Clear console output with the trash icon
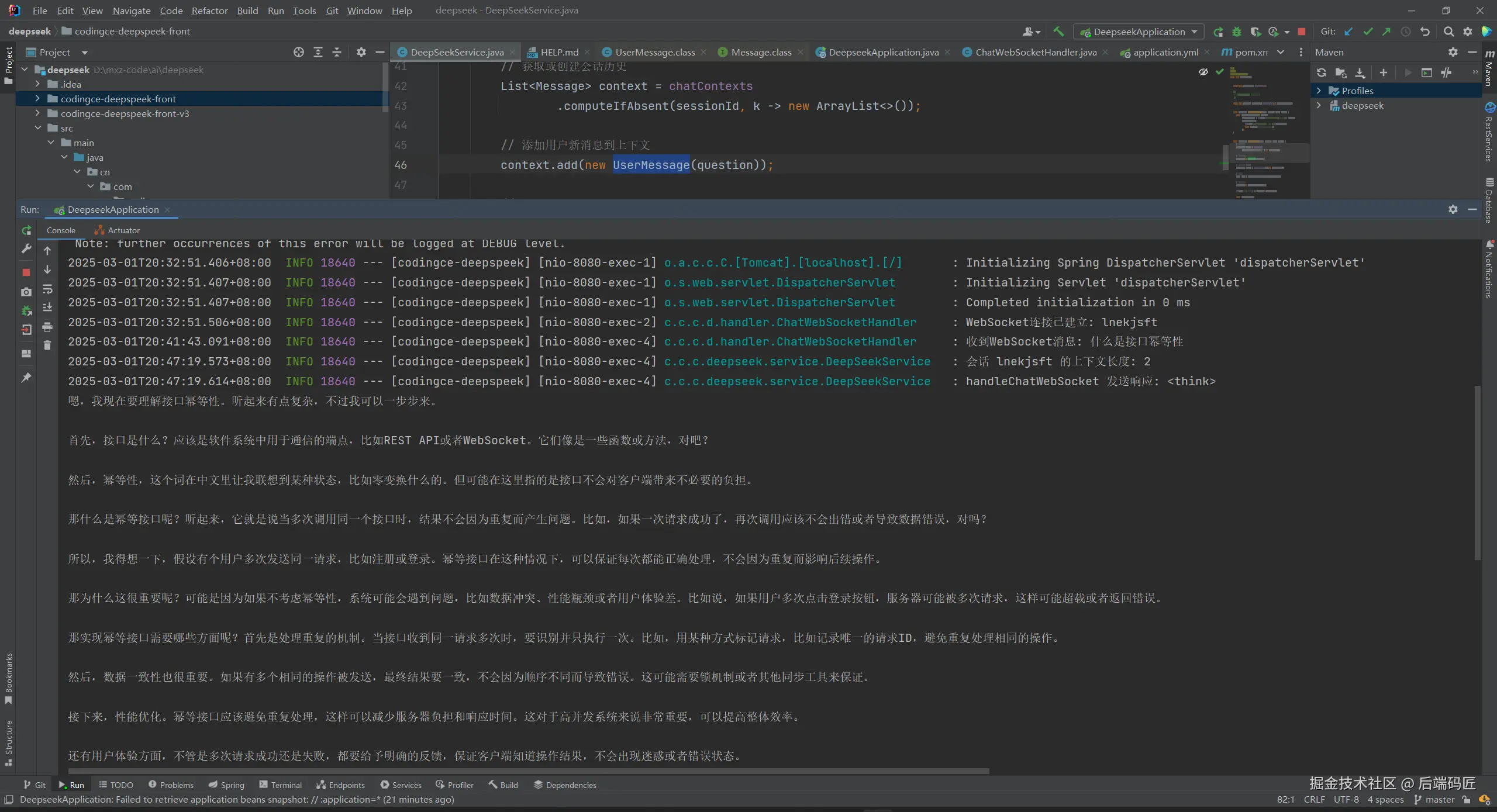1497x812 pixels. tap(47, 345)
